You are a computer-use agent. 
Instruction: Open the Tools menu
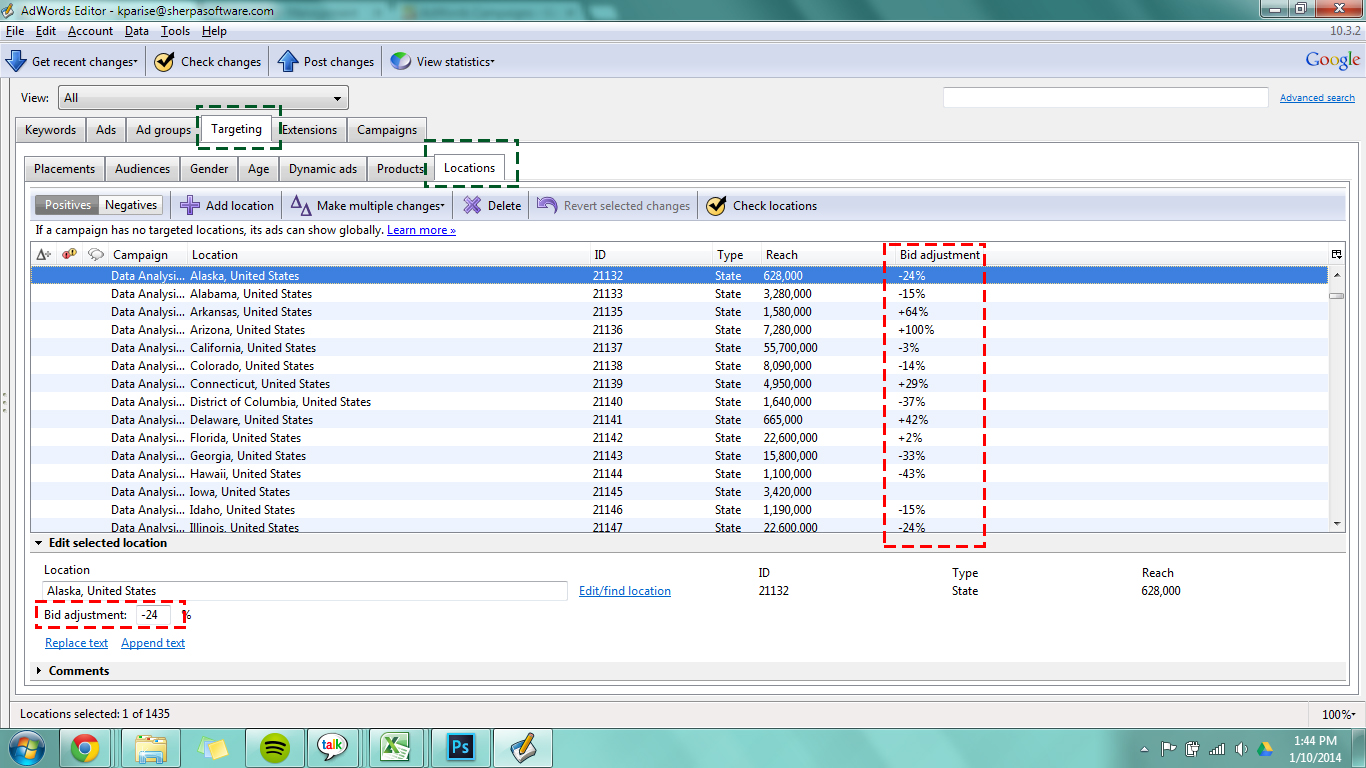point(176,31)
